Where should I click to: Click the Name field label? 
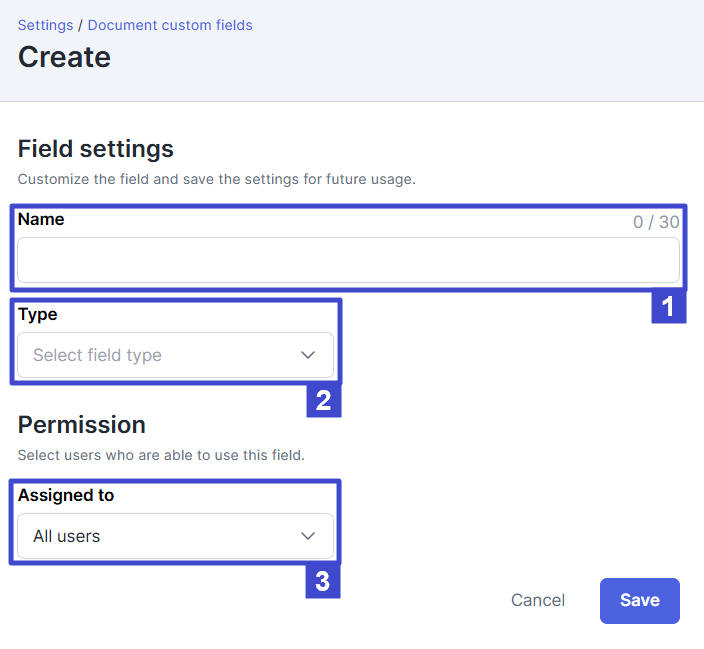[x=41, y=220]
